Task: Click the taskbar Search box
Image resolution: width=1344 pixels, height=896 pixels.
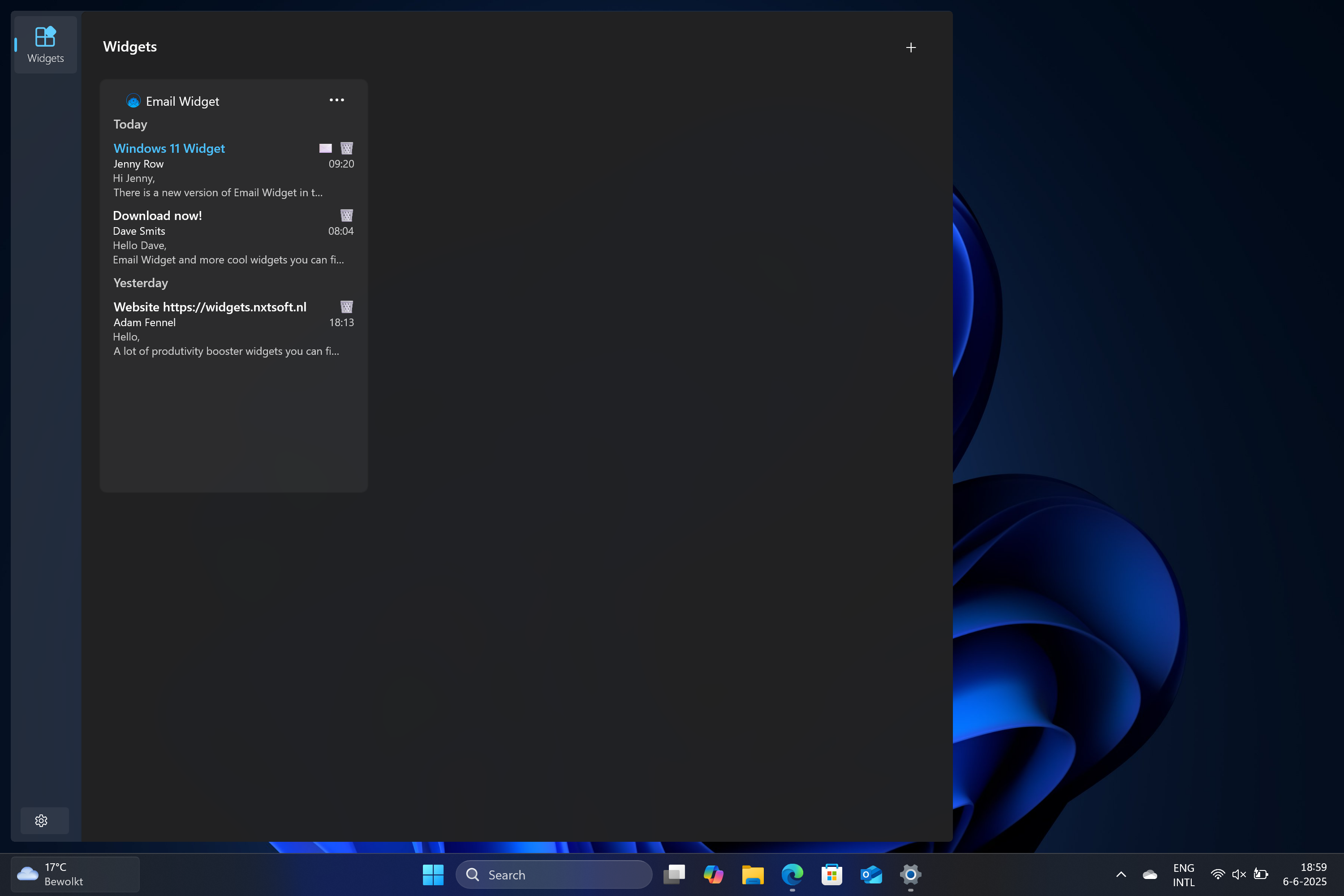Action: pyautogui.click(x=554, y=874)
